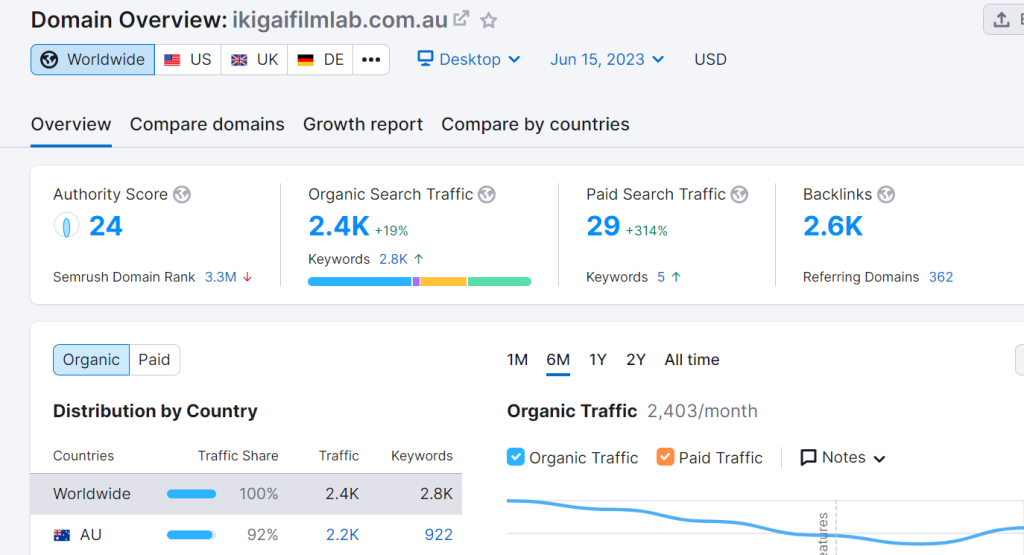Click the export upload icon
This screenshot has height=555, width=1024.
click(1002, 19)
